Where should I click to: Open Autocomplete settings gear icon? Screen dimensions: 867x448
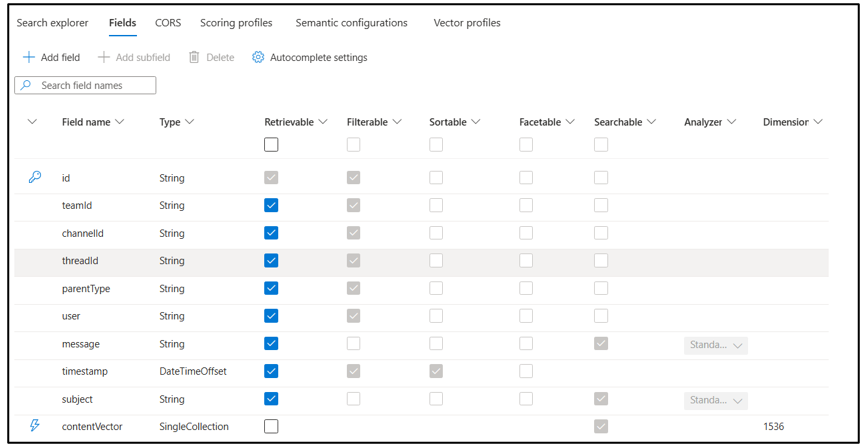pyautogui.click(x=258, y=57)
